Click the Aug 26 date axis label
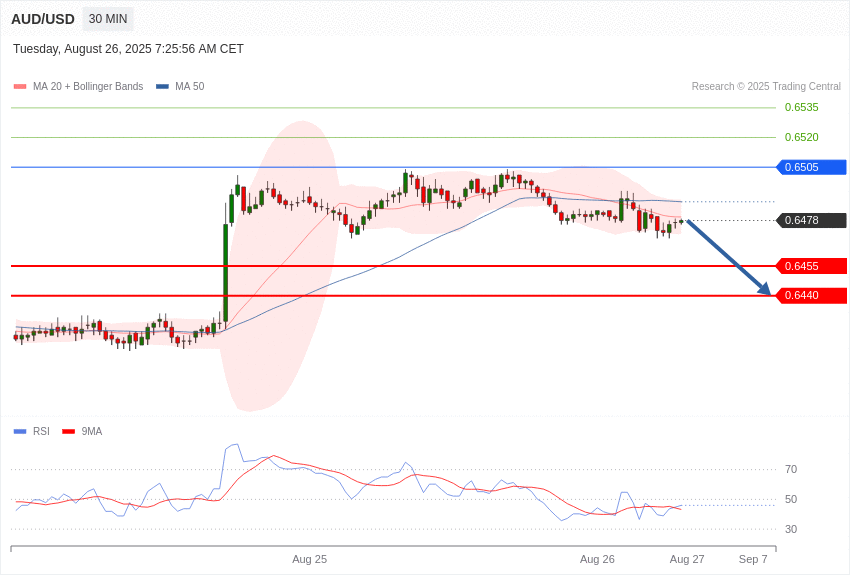This screenshot has height=576, width=850. [x=597, y=559]
